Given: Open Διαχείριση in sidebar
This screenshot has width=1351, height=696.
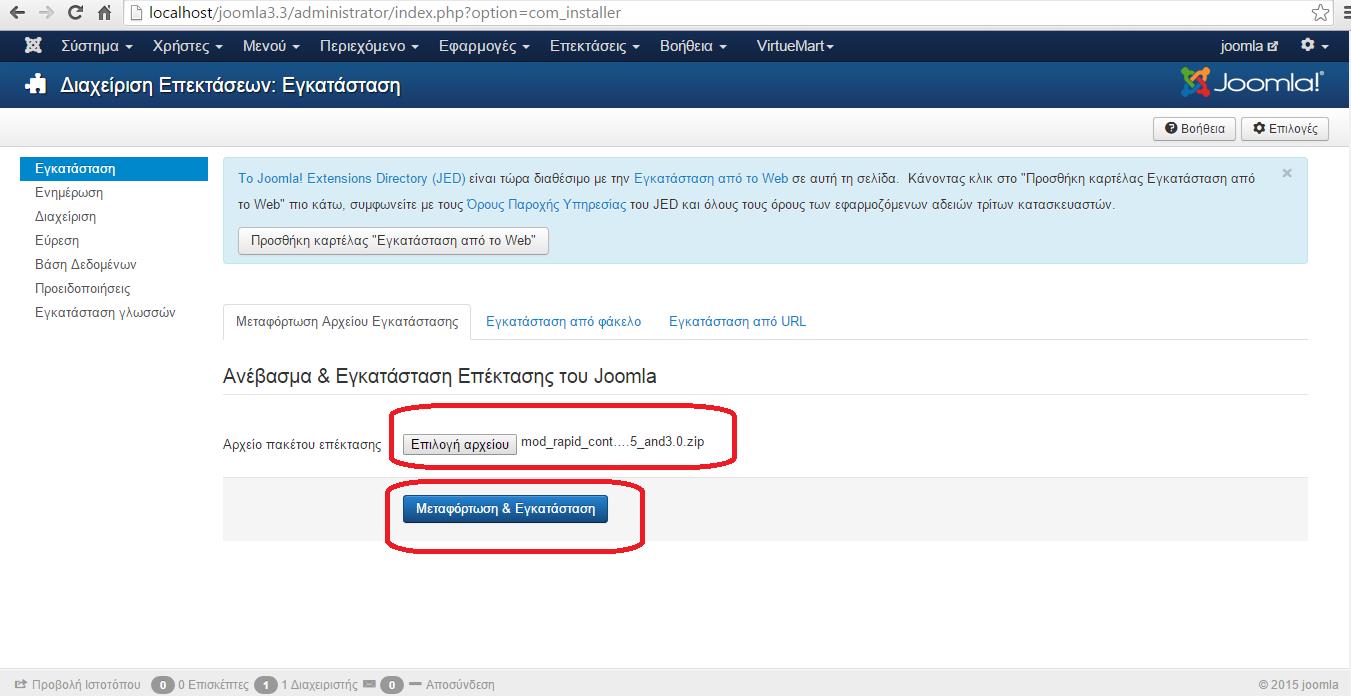Looking at the screenshot, I should (65, 216).
